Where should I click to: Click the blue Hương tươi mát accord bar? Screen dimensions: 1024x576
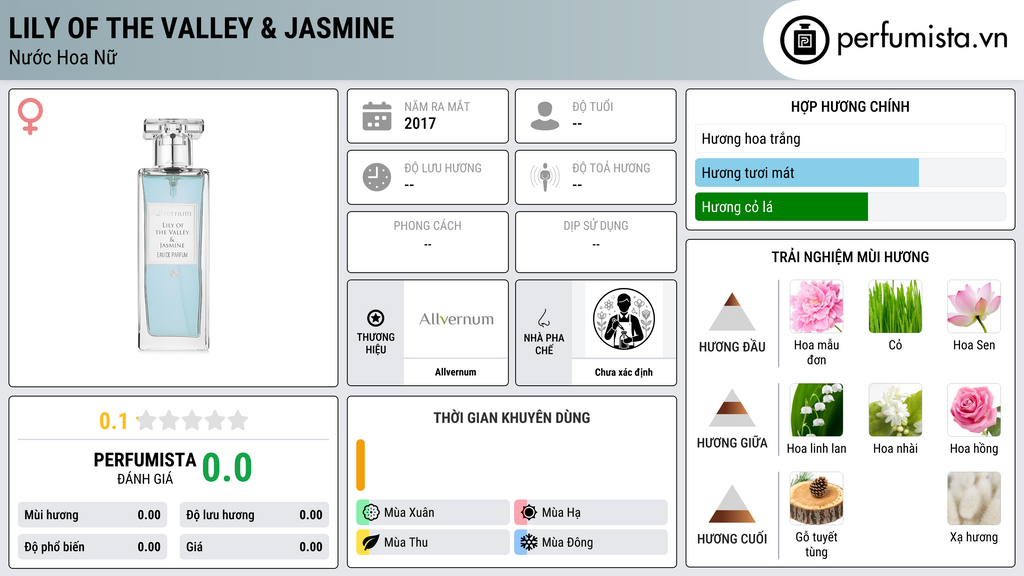[x=807, y=172]
